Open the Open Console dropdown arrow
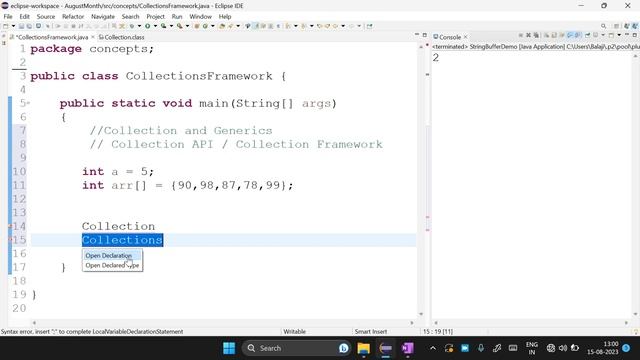640x360 pixels. [x=619, y=36]
